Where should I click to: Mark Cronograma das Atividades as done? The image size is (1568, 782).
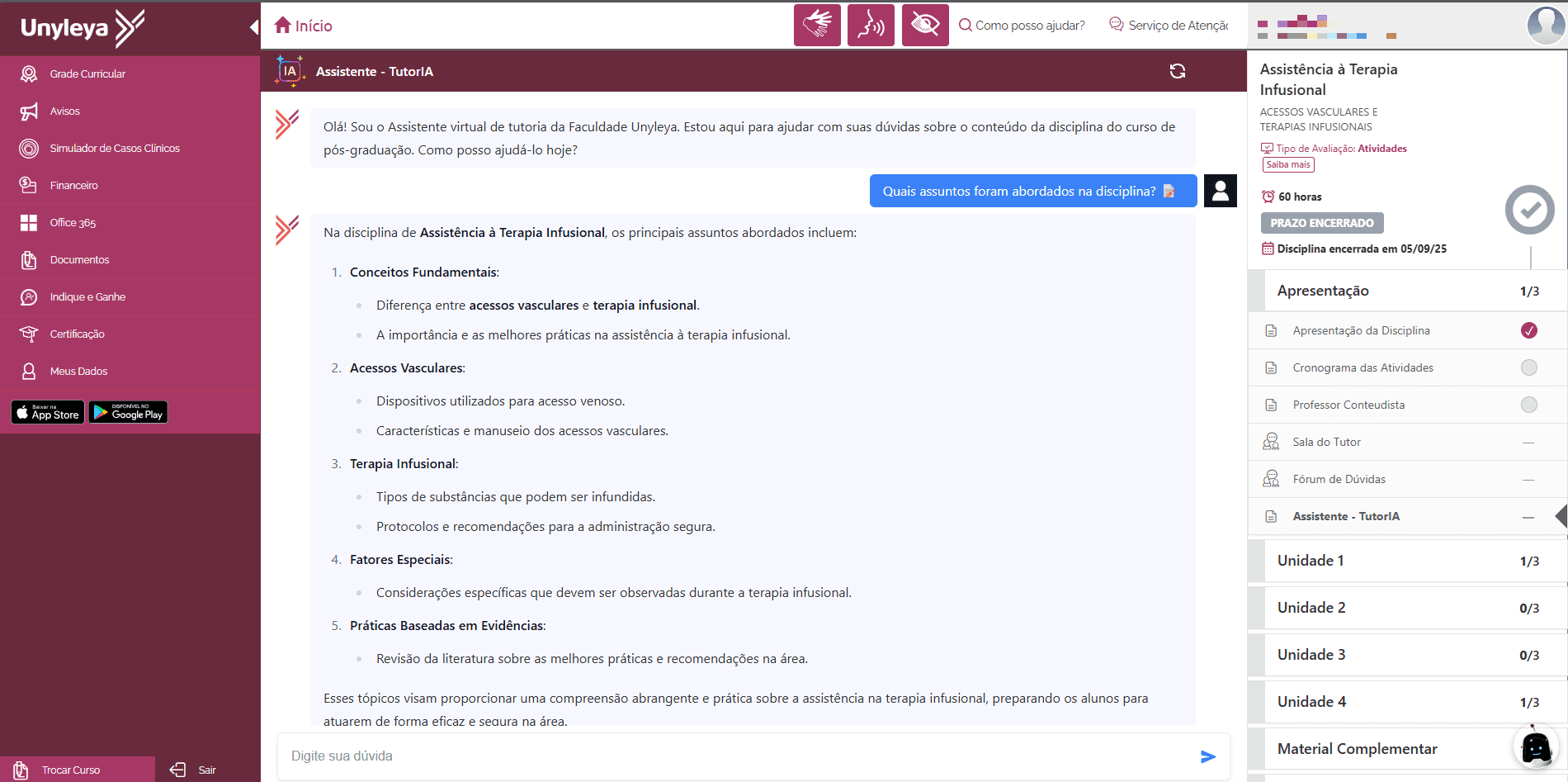pyautogui.click(x=1529, y=367)
